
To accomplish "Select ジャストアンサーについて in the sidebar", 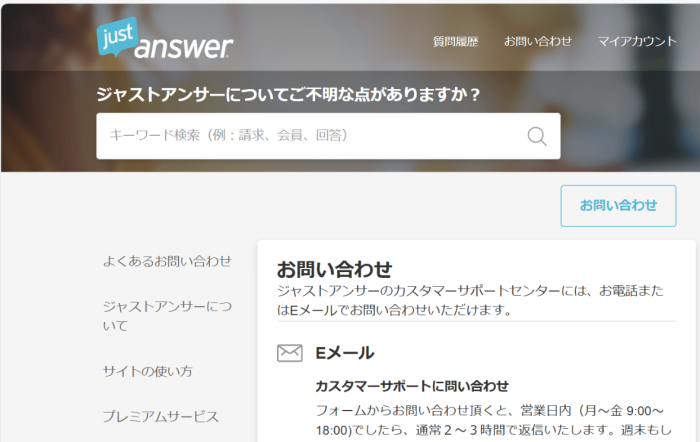I will click(167, 316).
